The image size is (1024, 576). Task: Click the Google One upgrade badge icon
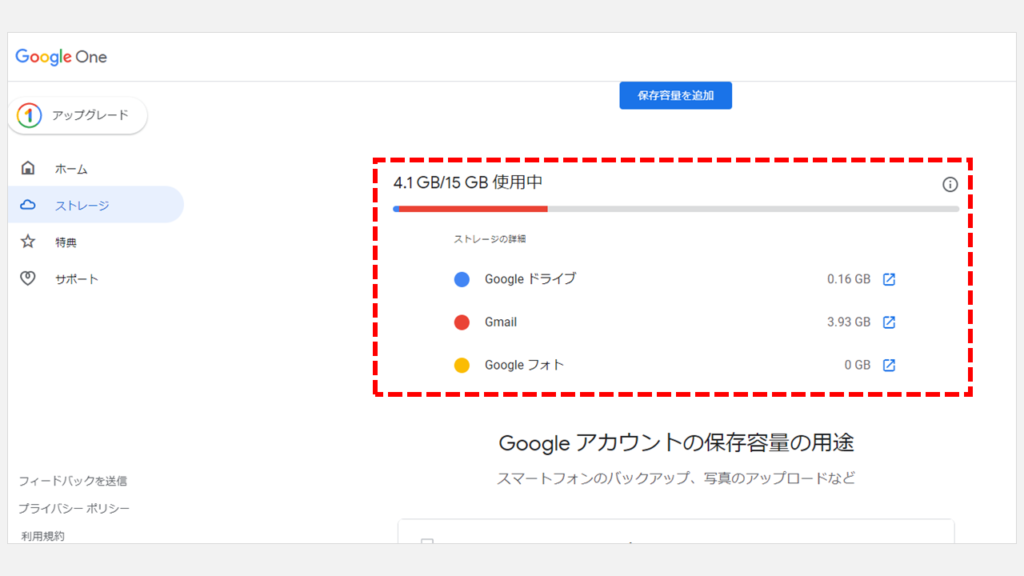29,116
